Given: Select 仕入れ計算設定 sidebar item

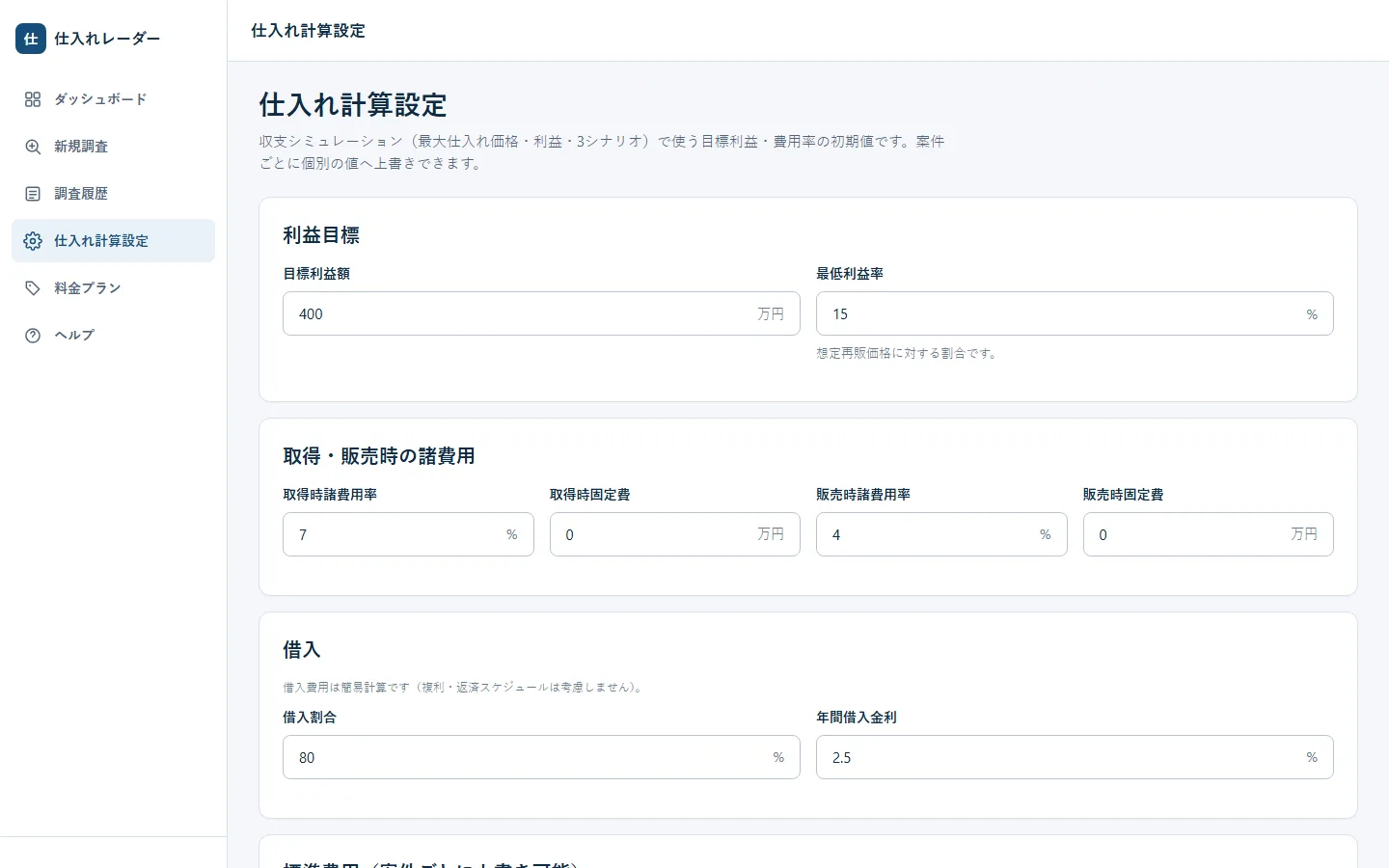Looking at the screenshot, I should click(x=113, y=241).
